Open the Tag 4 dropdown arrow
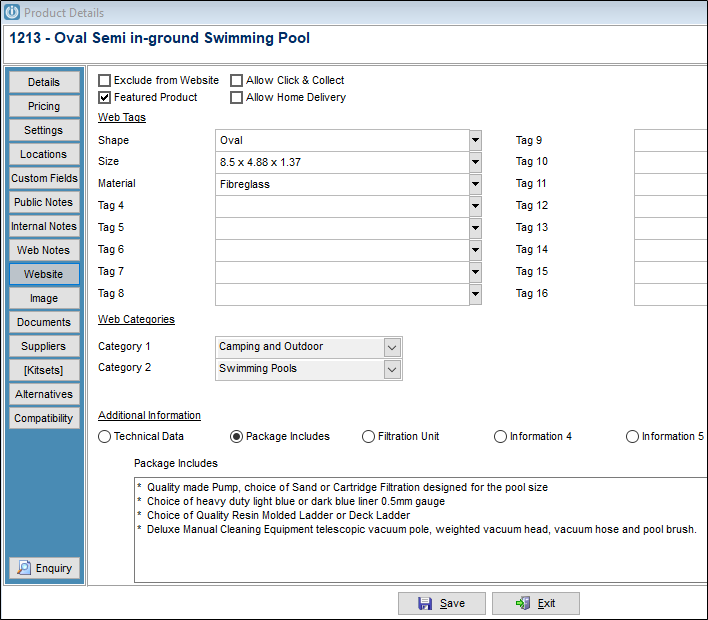Viewport: 708px width, 620px height. coord(475,206)
